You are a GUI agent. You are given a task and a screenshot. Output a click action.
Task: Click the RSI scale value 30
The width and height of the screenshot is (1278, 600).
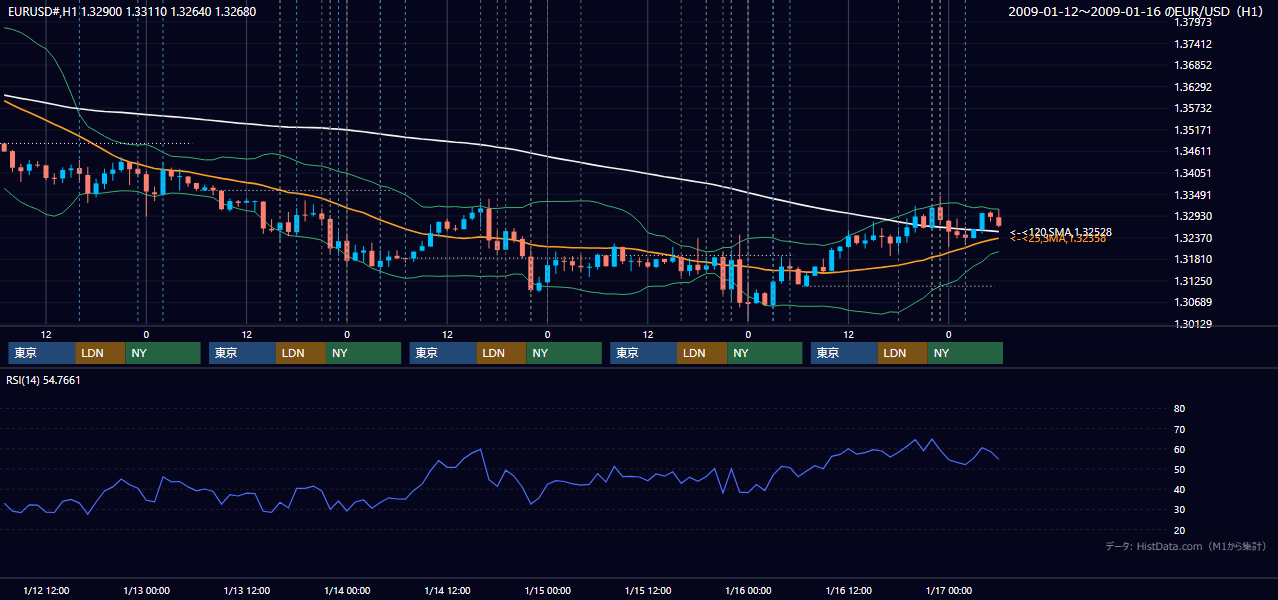click(x=1179, y=510)
